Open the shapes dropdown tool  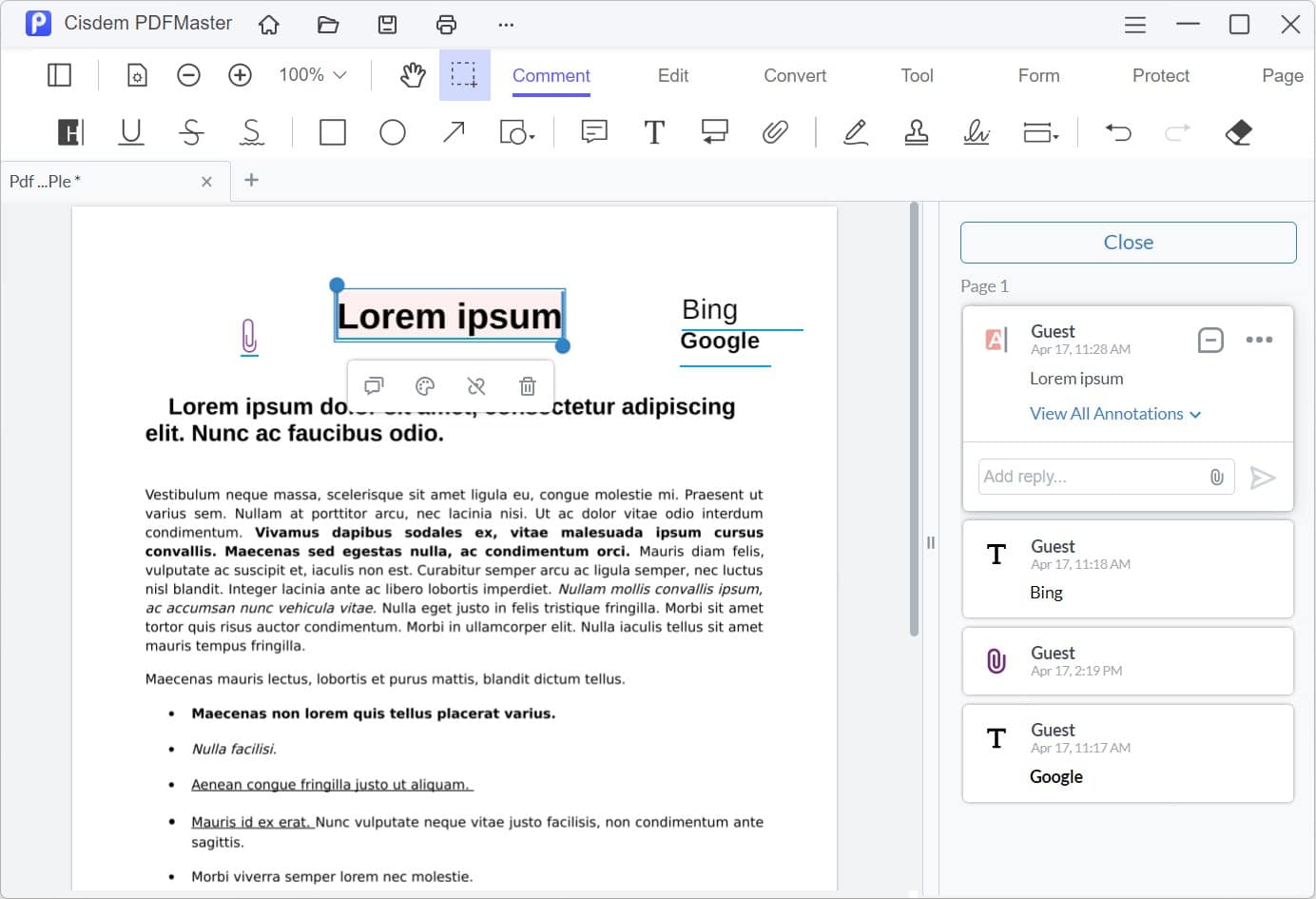click(517, 132)
